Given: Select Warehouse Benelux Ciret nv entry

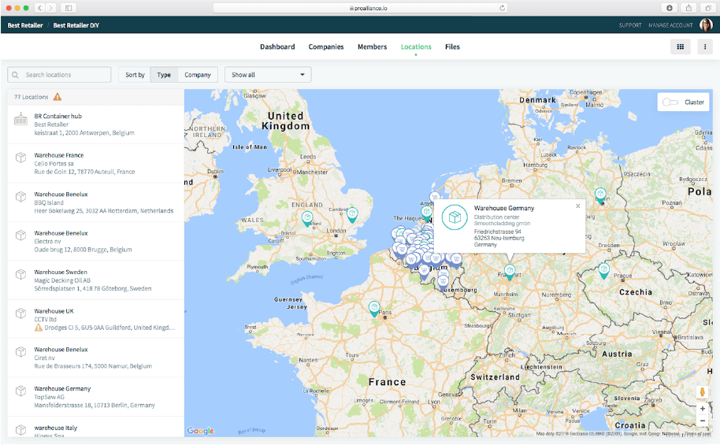Looking at the screenshot, I should tap(96, 358).
